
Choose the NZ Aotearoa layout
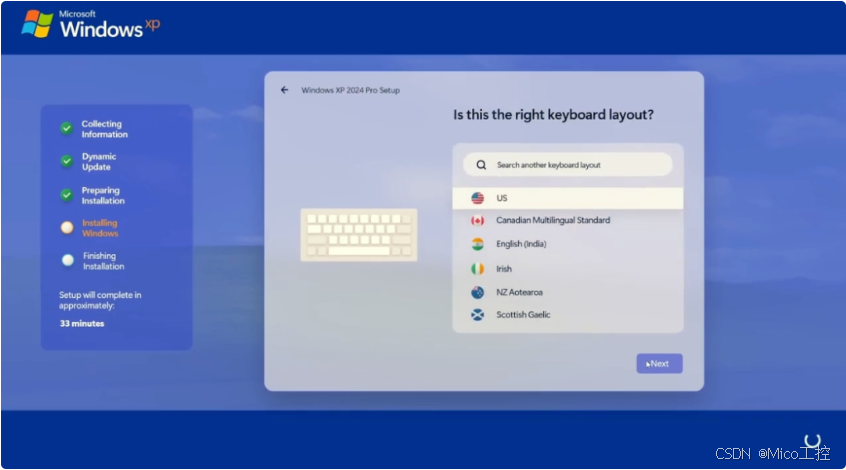568,292
